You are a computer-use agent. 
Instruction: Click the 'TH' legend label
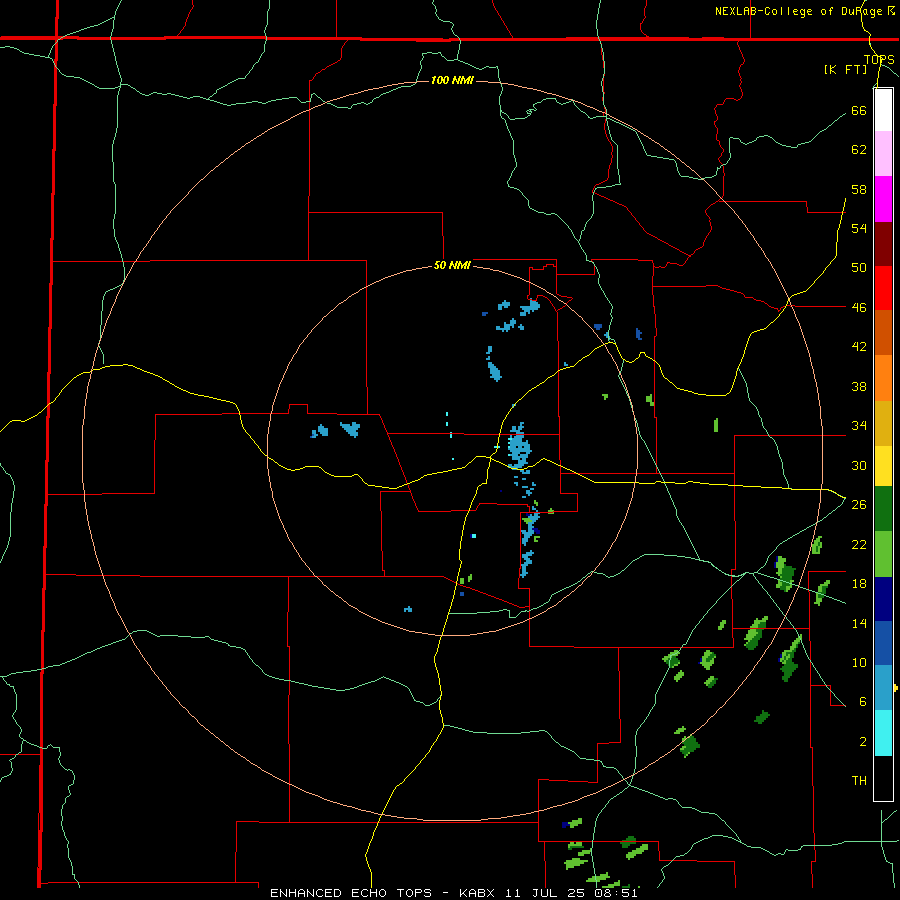pyautogui.click(x=859, y=781)
